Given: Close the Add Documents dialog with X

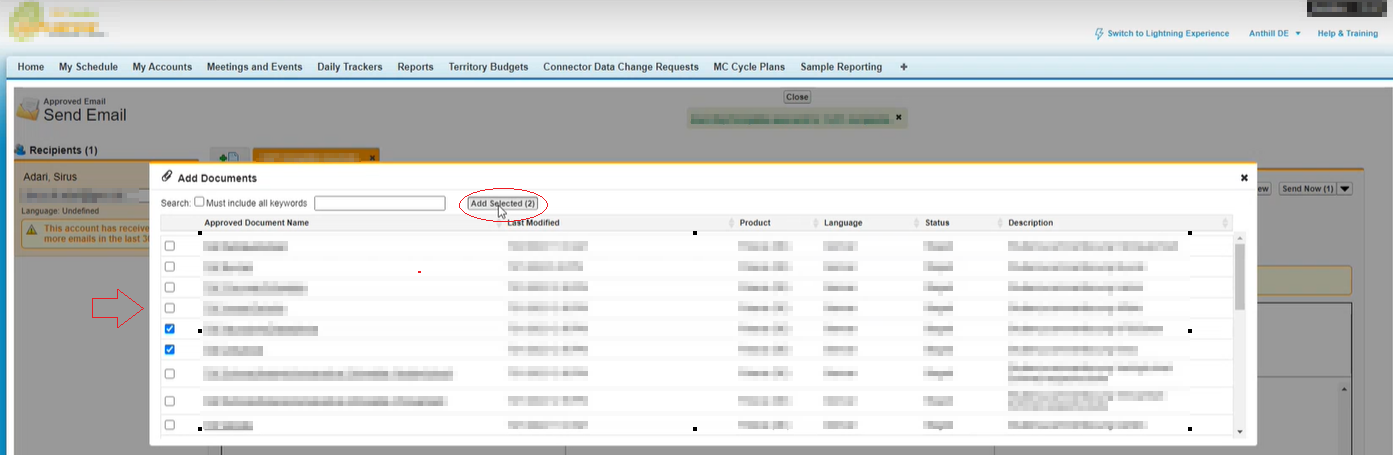Looking at the screenshot, I should (x=1244, y=178).
